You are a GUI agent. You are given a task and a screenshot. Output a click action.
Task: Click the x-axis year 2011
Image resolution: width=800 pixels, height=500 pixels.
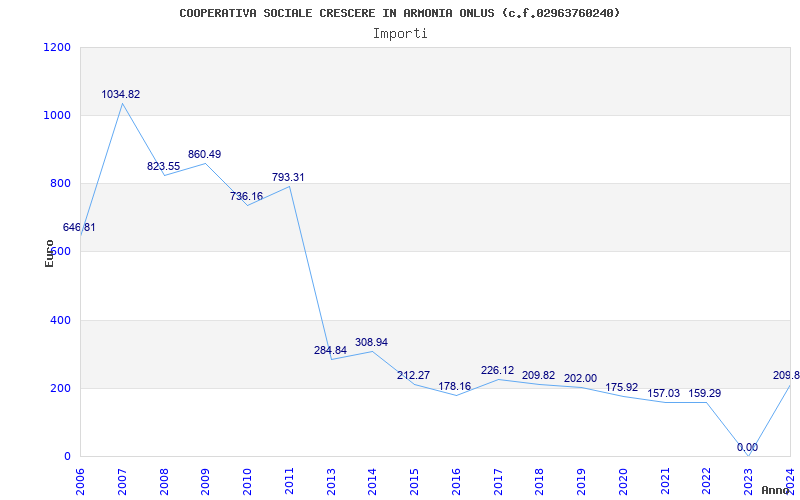click(289, 482)
